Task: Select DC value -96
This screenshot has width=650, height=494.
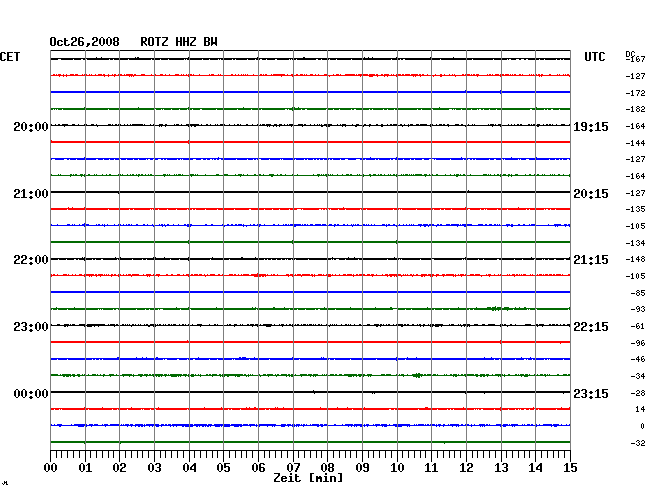Action: [x=638, y=343]
